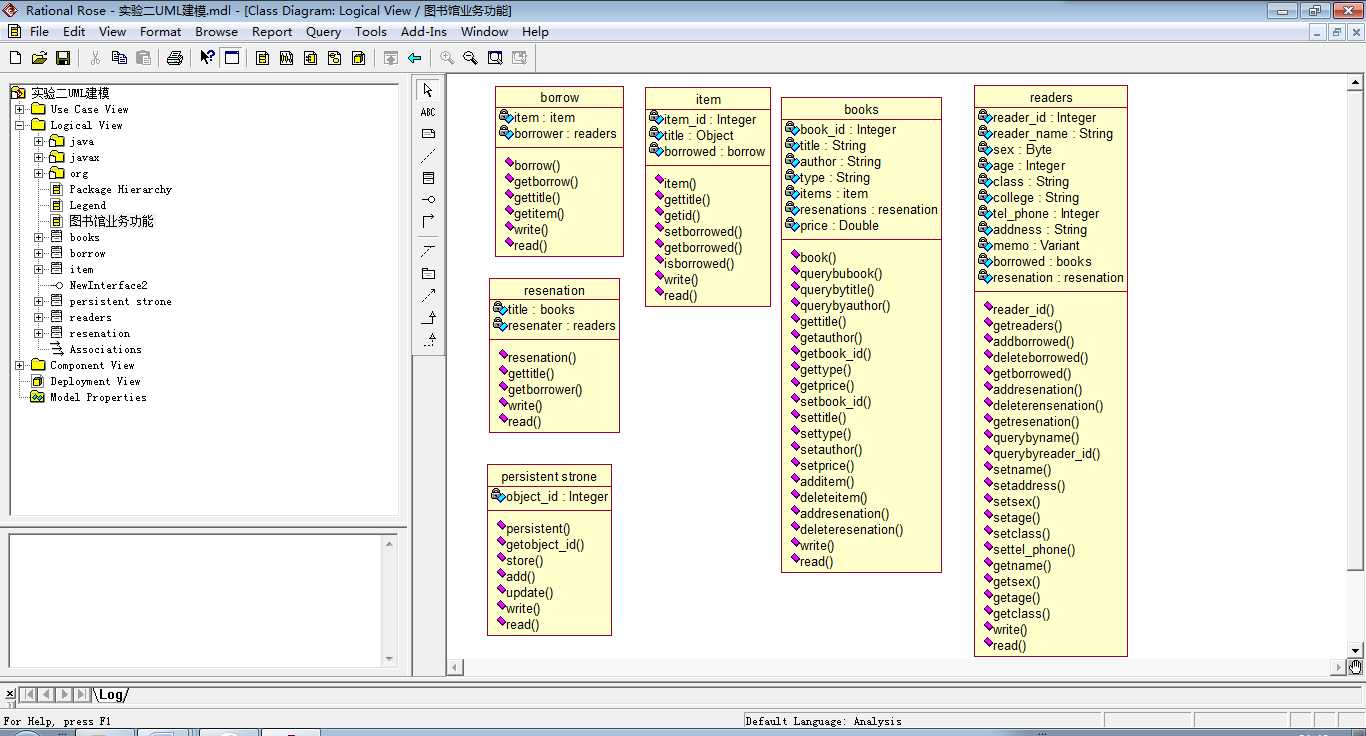Select the Unidirectional Association tool
1366x736 pixels.
tap(428, 221)
